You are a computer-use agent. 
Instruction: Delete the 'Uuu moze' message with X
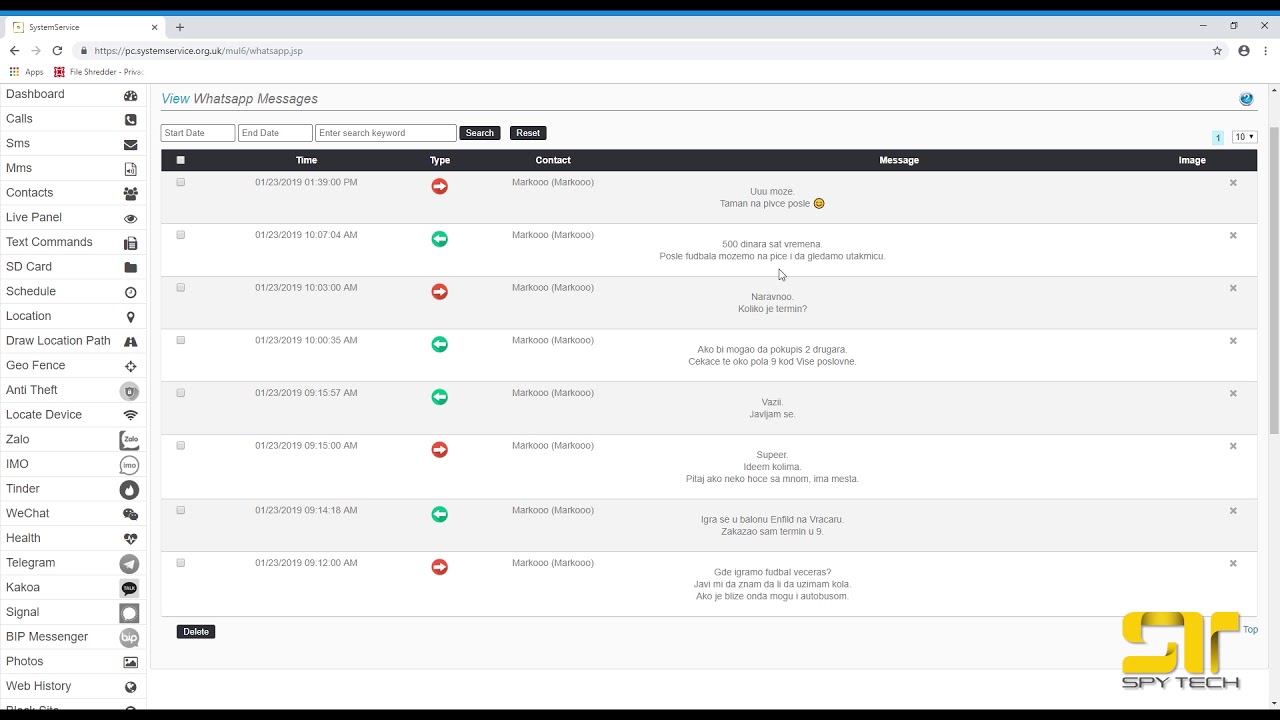point(1233,183)
